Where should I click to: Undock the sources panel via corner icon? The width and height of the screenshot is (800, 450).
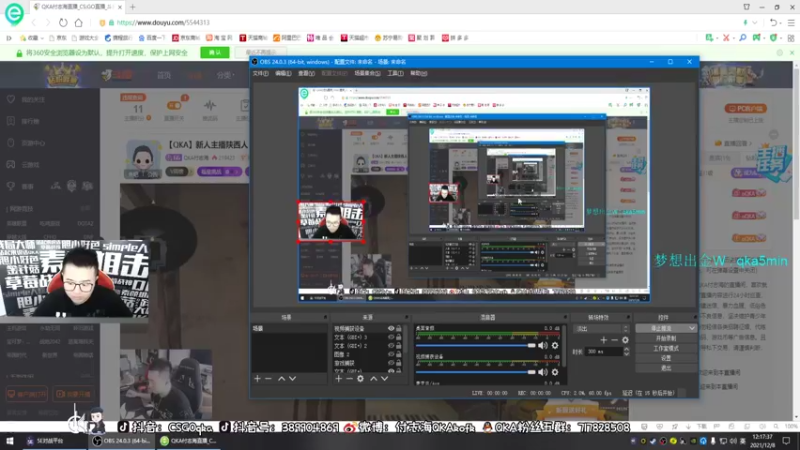click(407, 317)
